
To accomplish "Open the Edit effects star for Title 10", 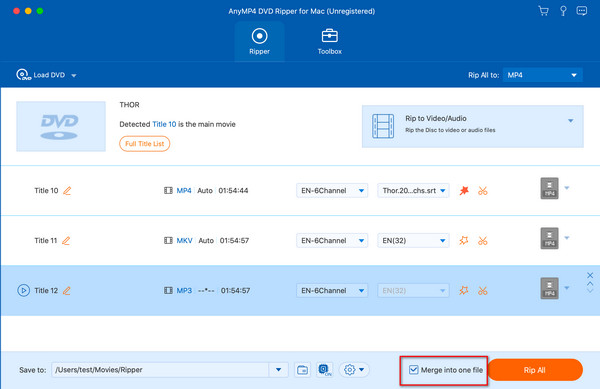I will (464, 190).
